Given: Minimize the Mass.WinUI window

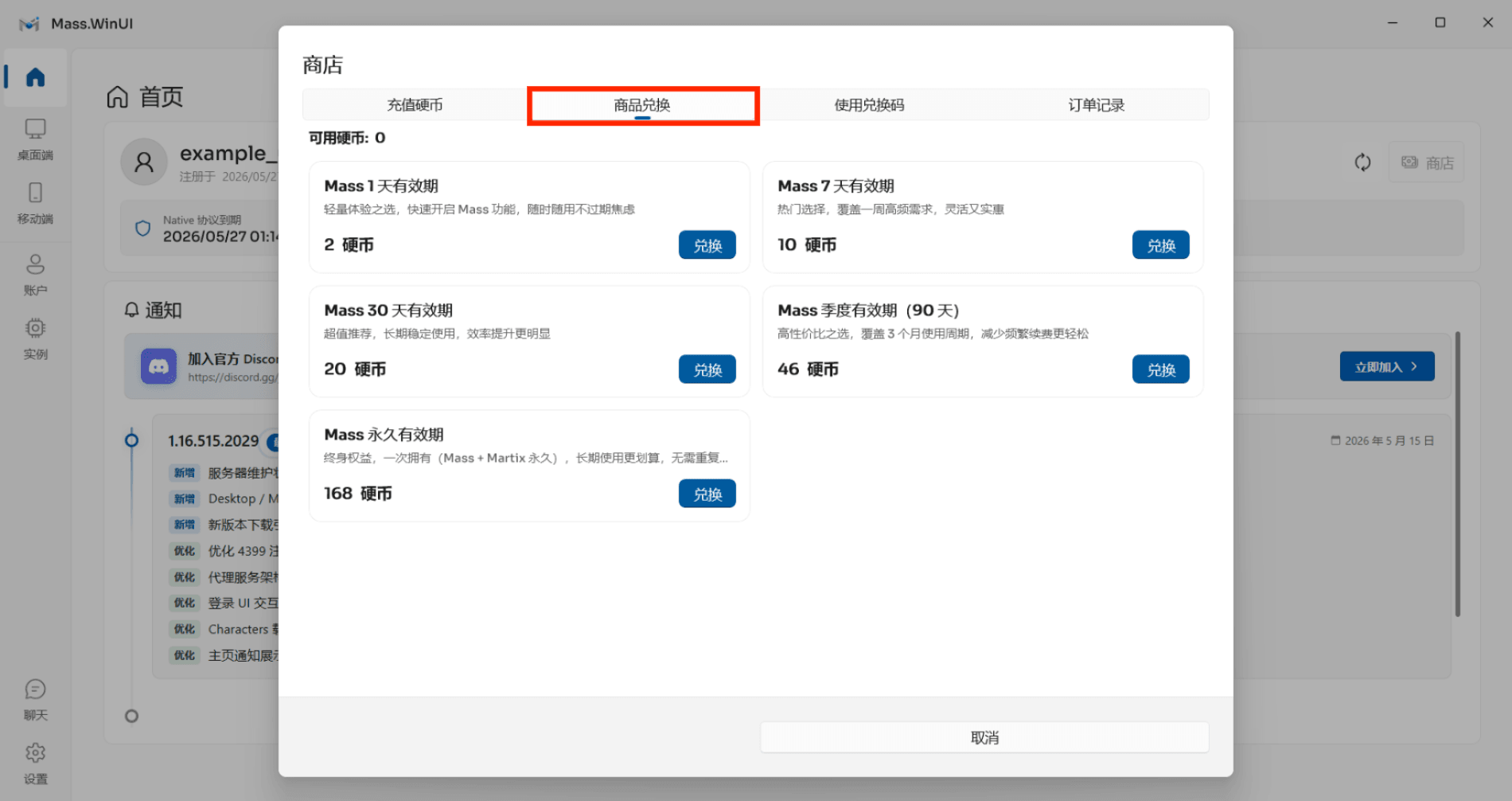Looking at the screenshot, I should (x=1393, y=23).
